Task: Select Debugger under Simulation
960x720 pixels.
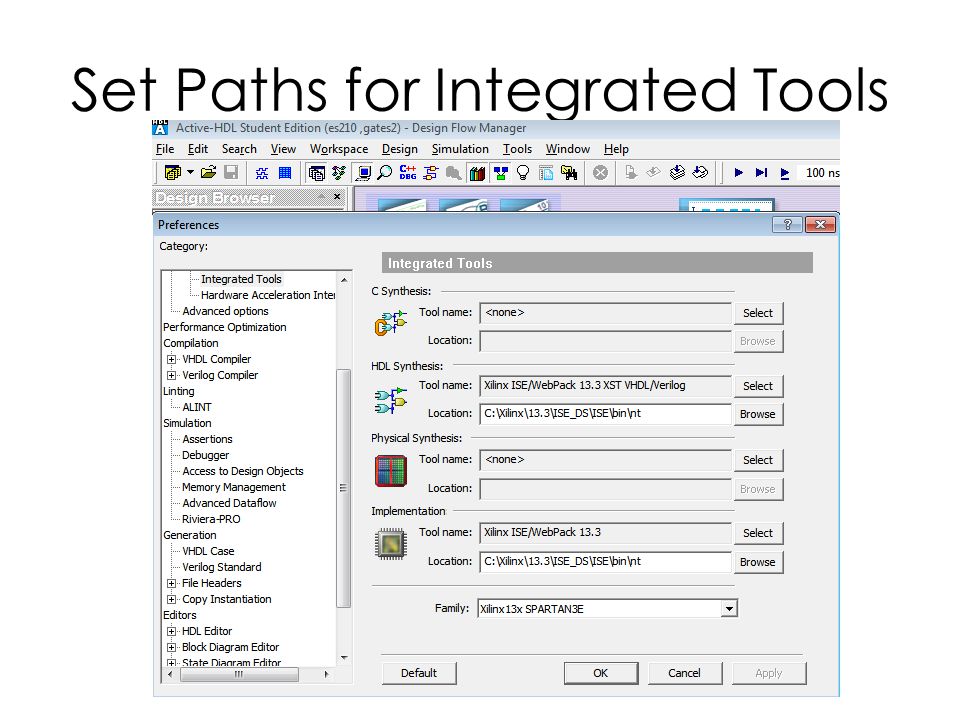Action: point(206,455)
